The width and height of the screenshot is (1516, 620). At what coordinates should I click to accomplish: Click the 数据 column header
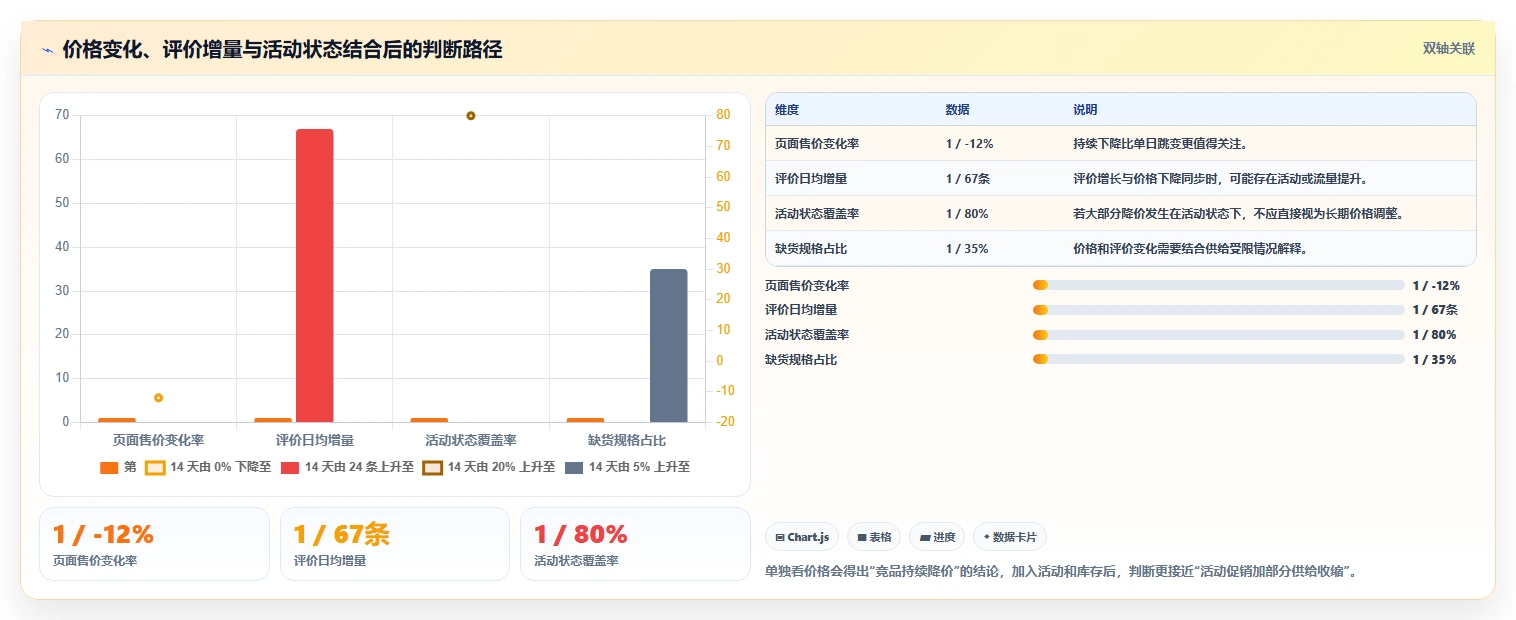click(957, 110)
